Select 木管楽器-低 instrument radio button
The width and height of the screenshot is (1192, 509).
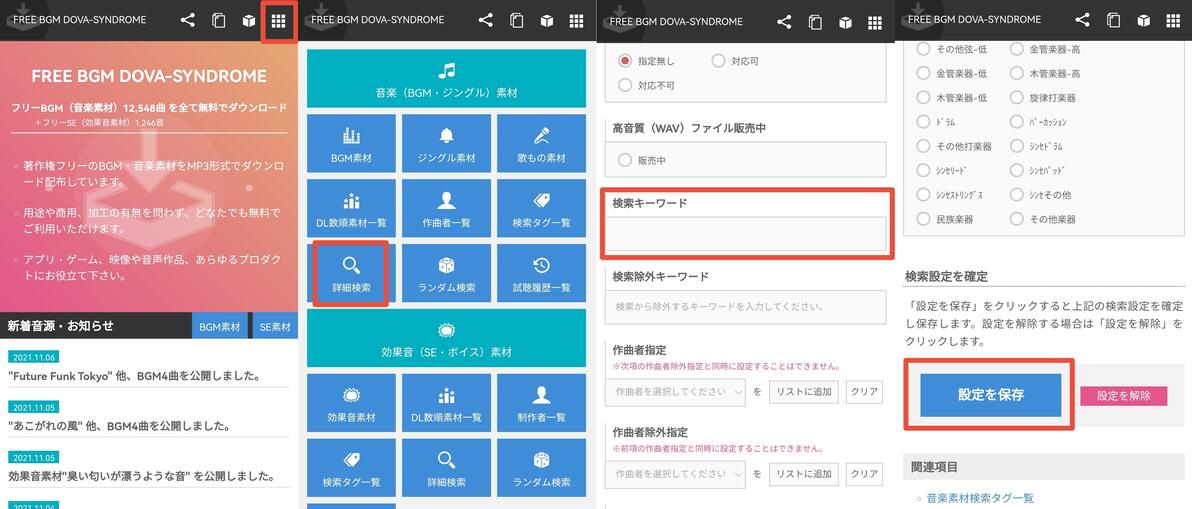[923, 97]
